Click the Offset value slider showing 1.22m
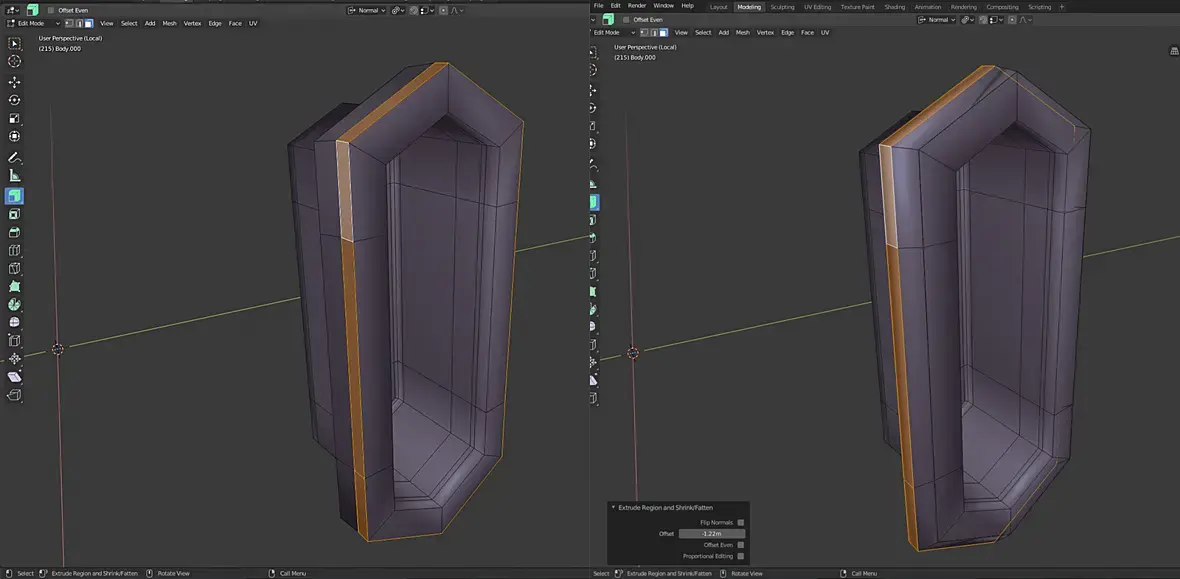 pyautogui.click(x=711, y=534)
